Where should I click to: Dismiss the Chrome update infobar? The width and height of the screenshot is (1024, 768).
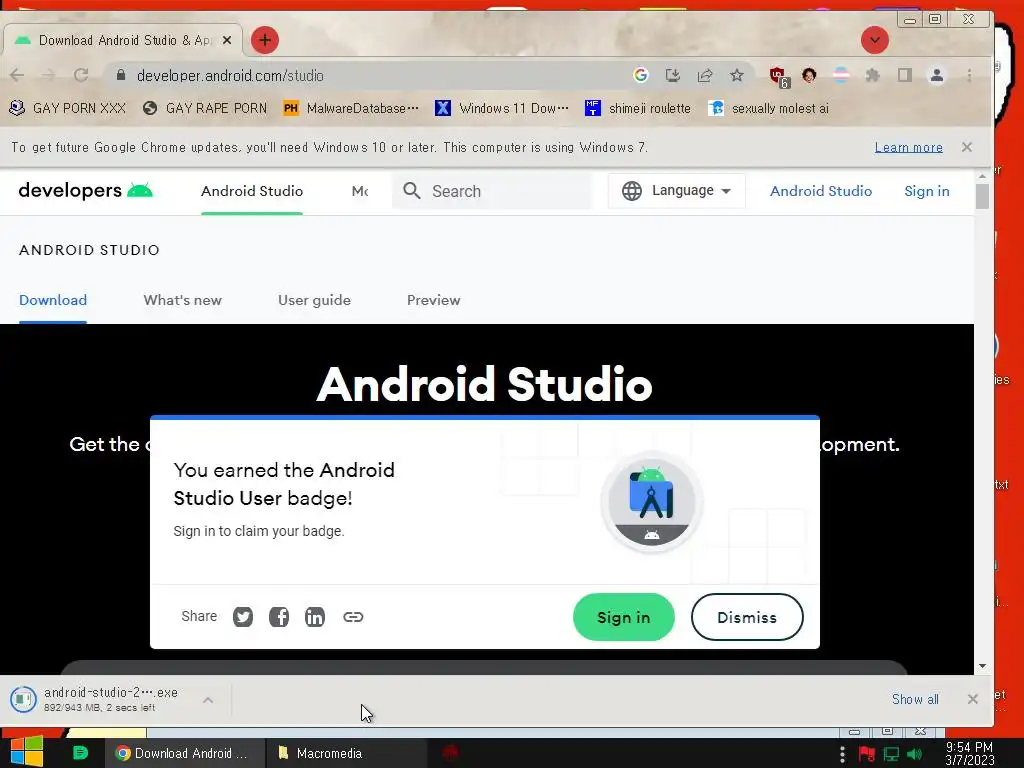967,147
